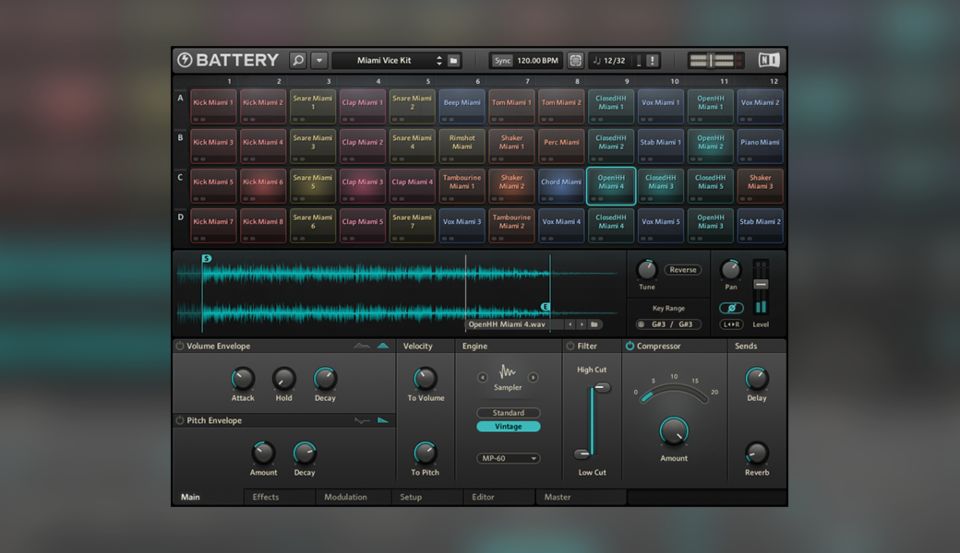Switch to the Effects tab
Viewport: 960px width, 553px height.
coord(266,497)
